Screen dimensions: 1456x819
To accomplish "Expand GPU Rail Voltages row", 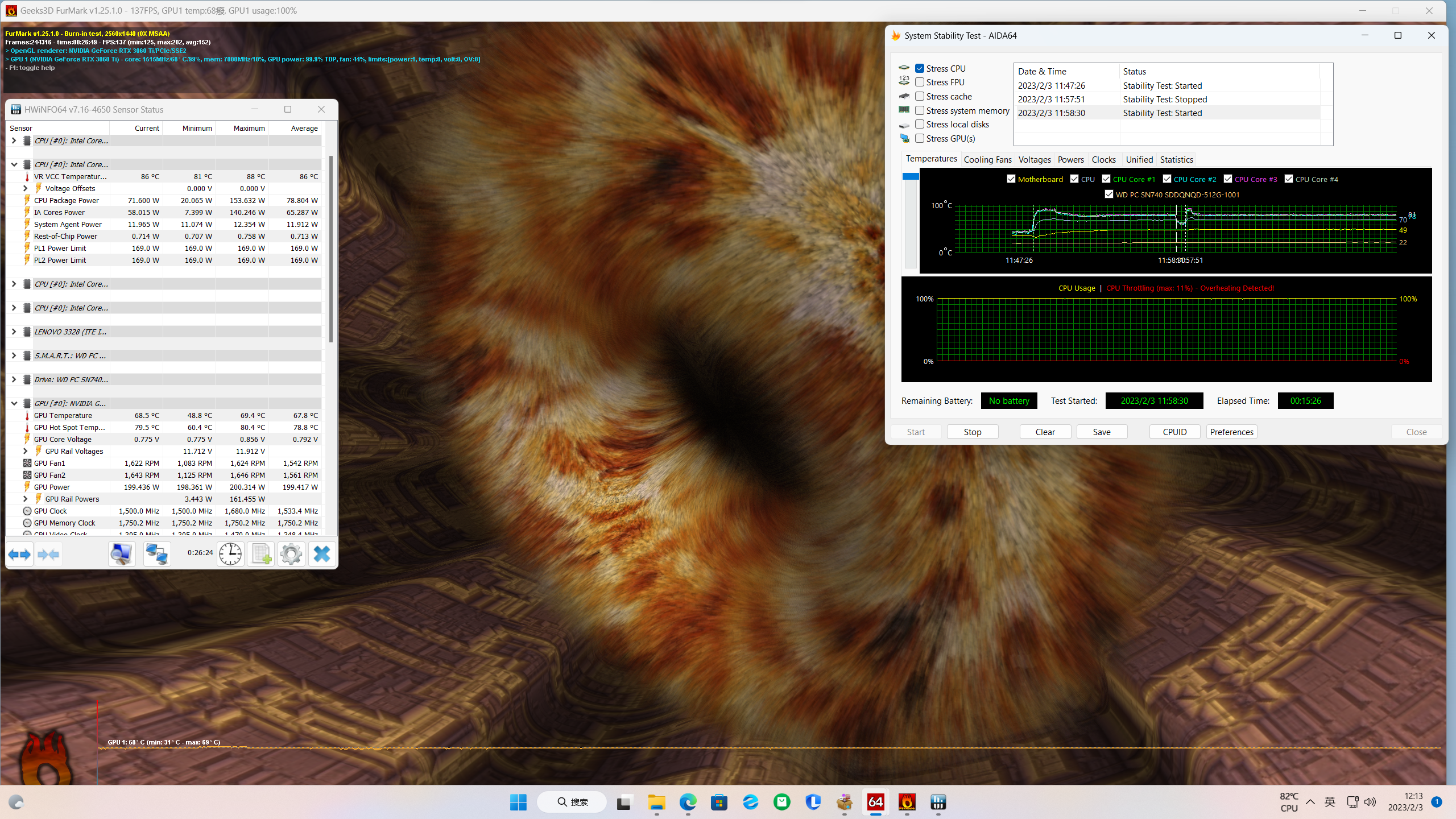I will click(25, 451).
